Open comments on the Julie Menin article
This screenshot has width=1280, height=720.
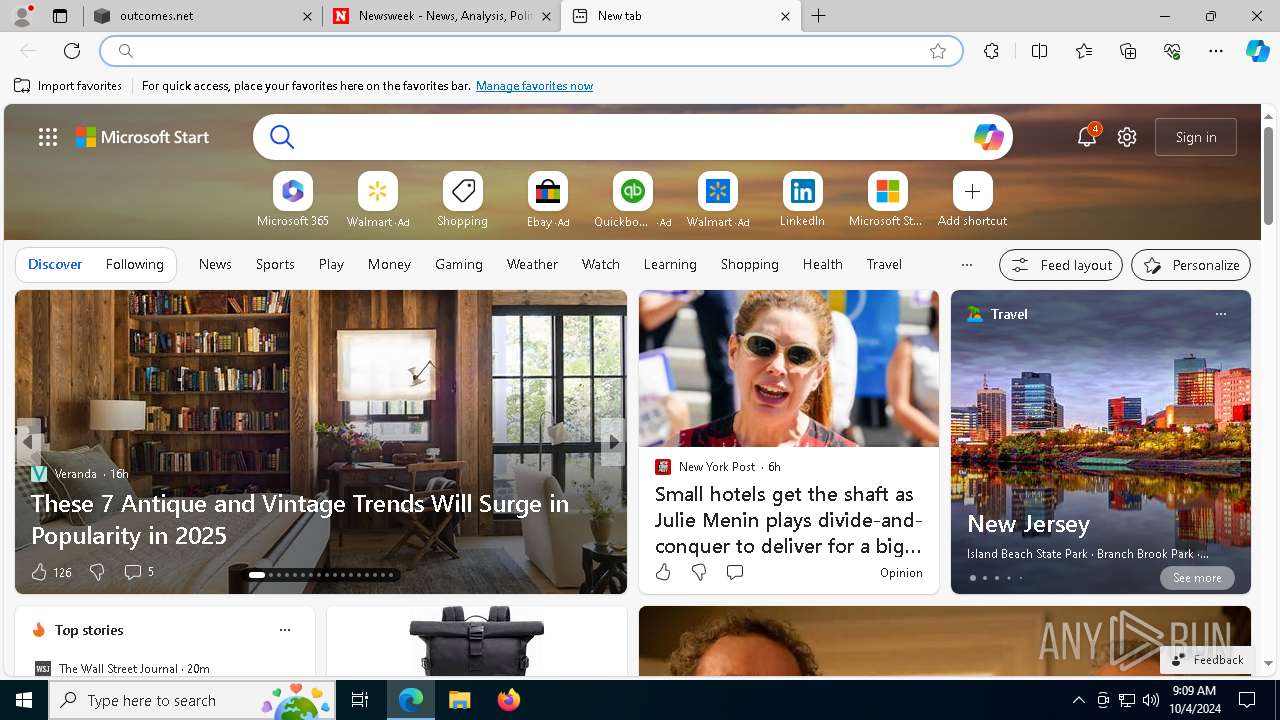[x=735, y=572]
